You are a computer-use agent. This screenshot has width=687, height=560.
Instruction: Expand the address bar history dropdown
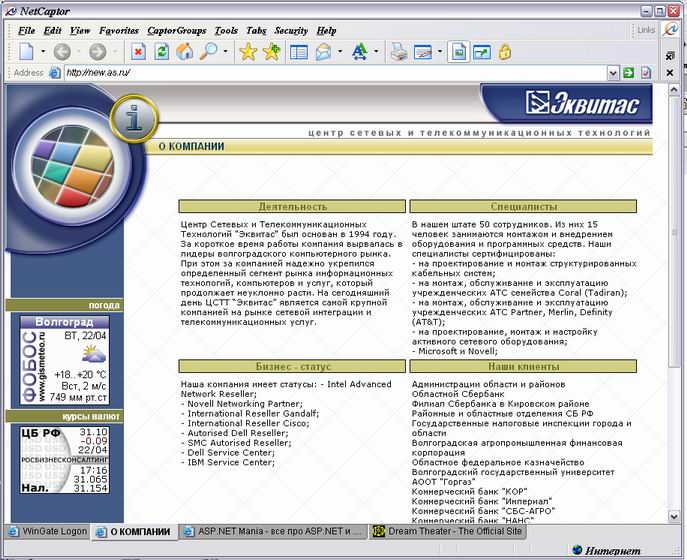click(x=613, y=73)
